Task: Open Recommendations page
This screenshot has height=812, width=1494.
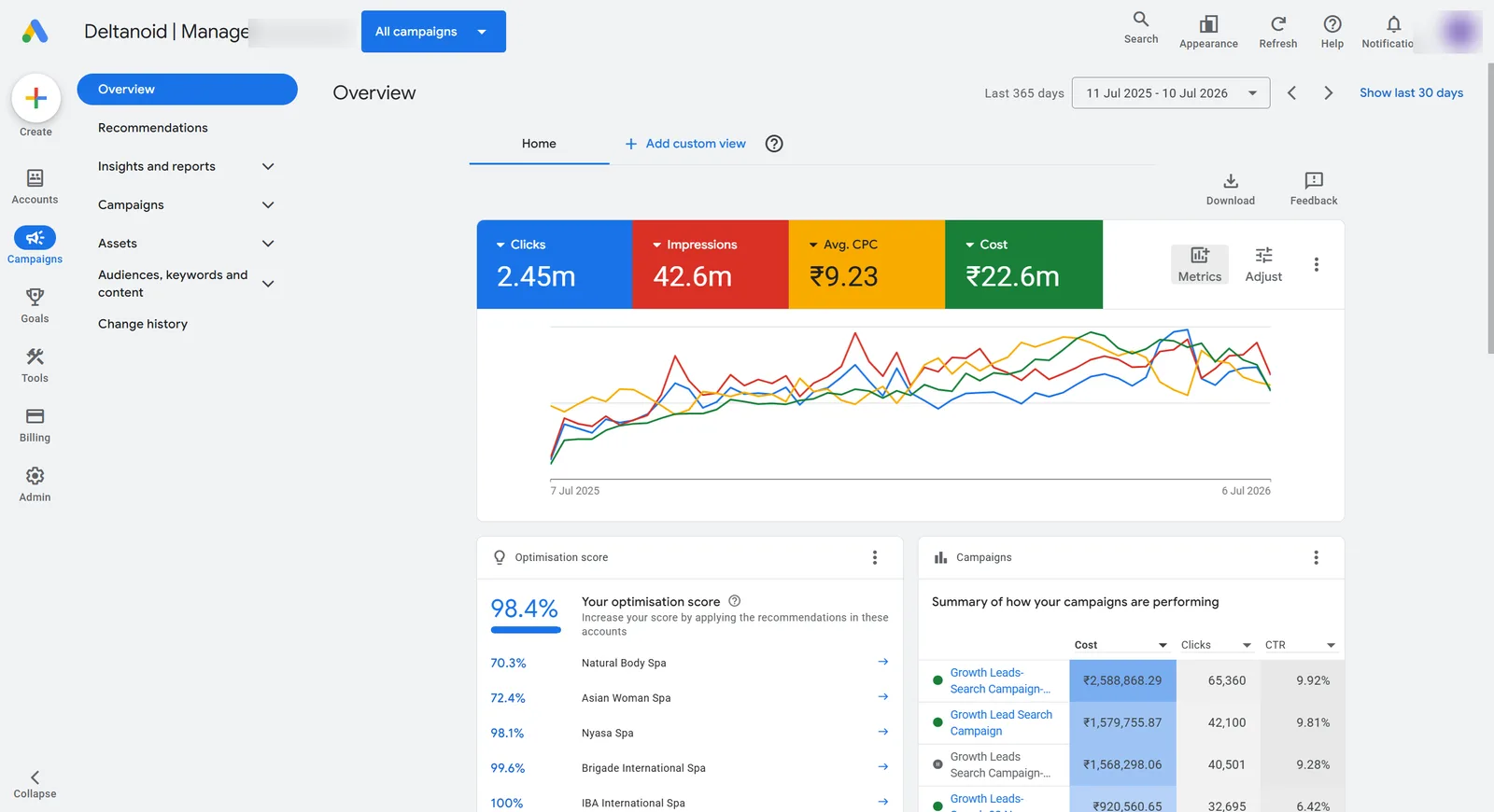Action: coord(153,128)
